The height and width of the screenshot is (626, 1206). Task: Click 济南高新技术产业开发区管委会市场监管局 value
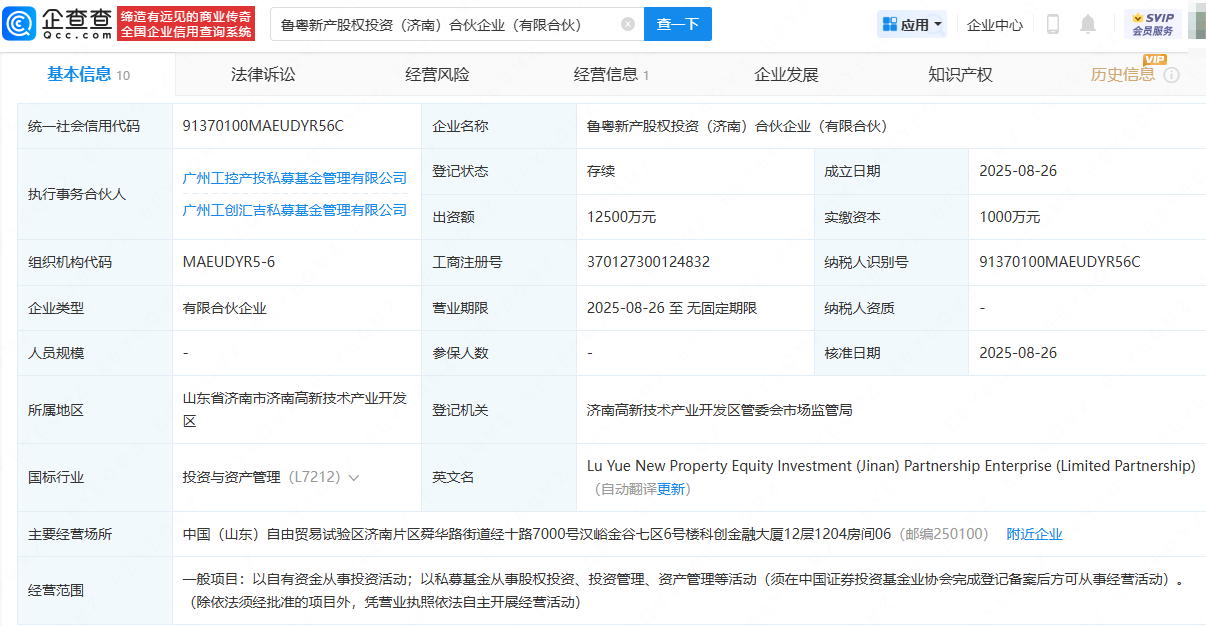(x=719, y=410)
